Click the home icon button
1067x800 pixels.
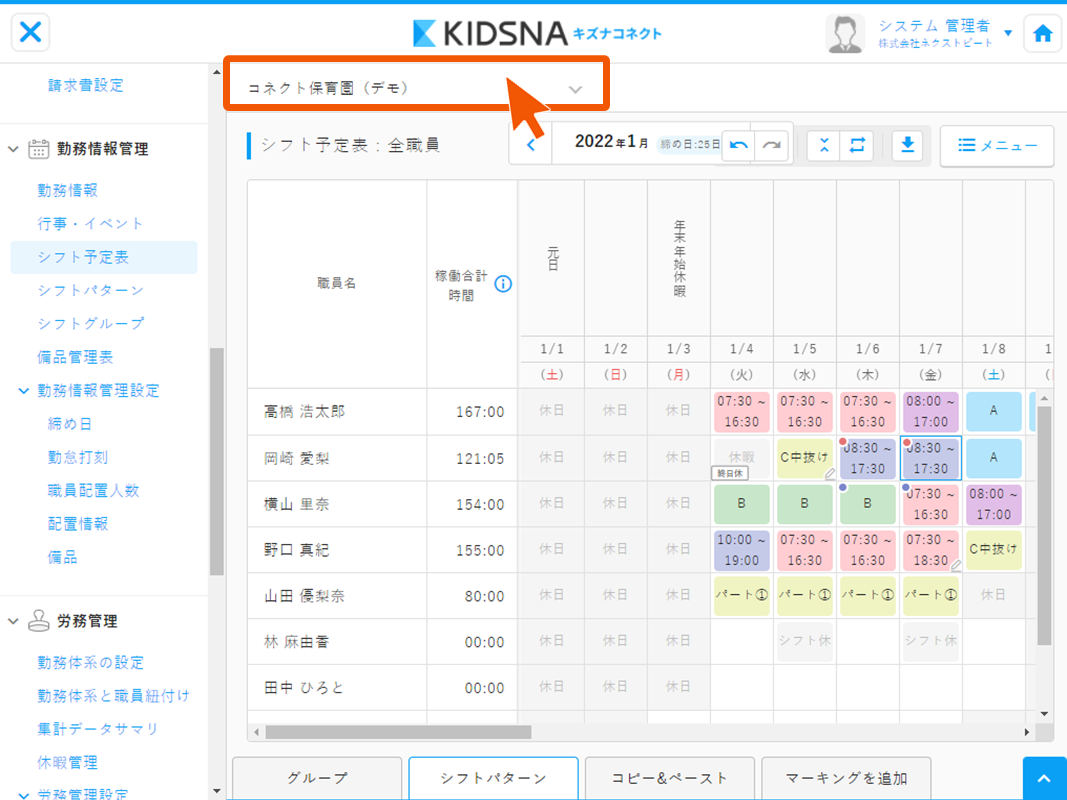click(1042, 33)
